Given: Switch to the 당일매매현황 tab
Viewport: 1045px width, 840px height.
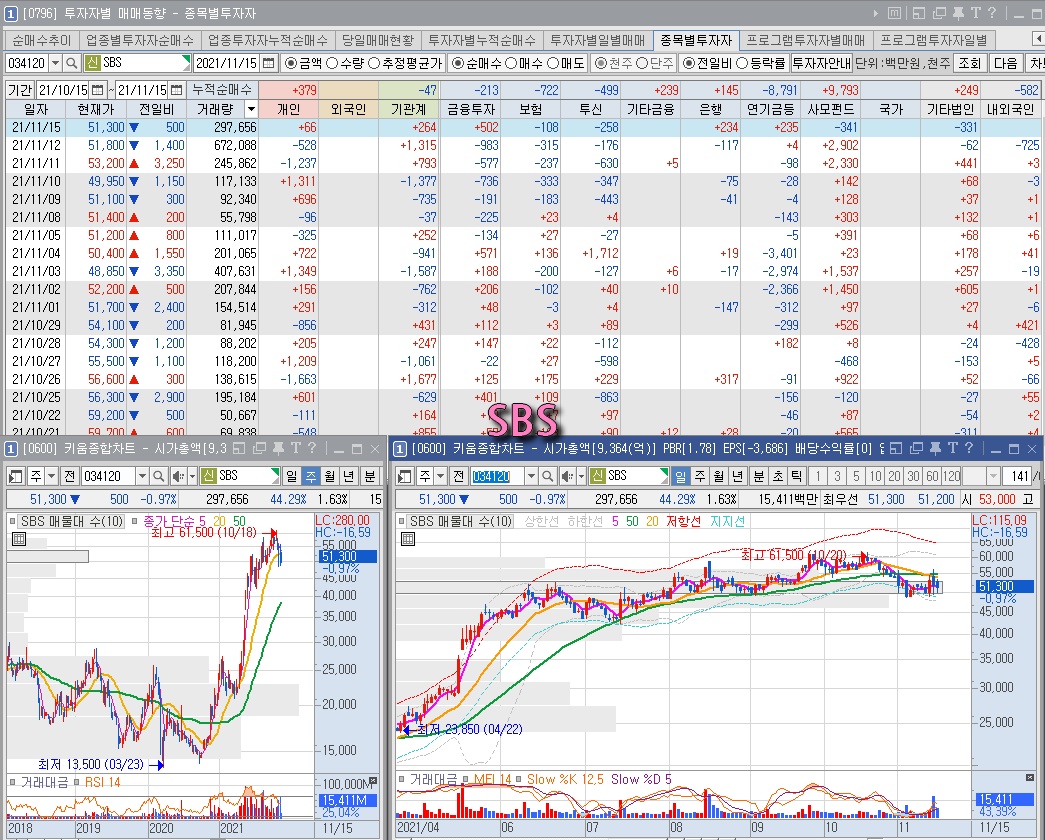Looking at the screenshot, I should [378, 40].
